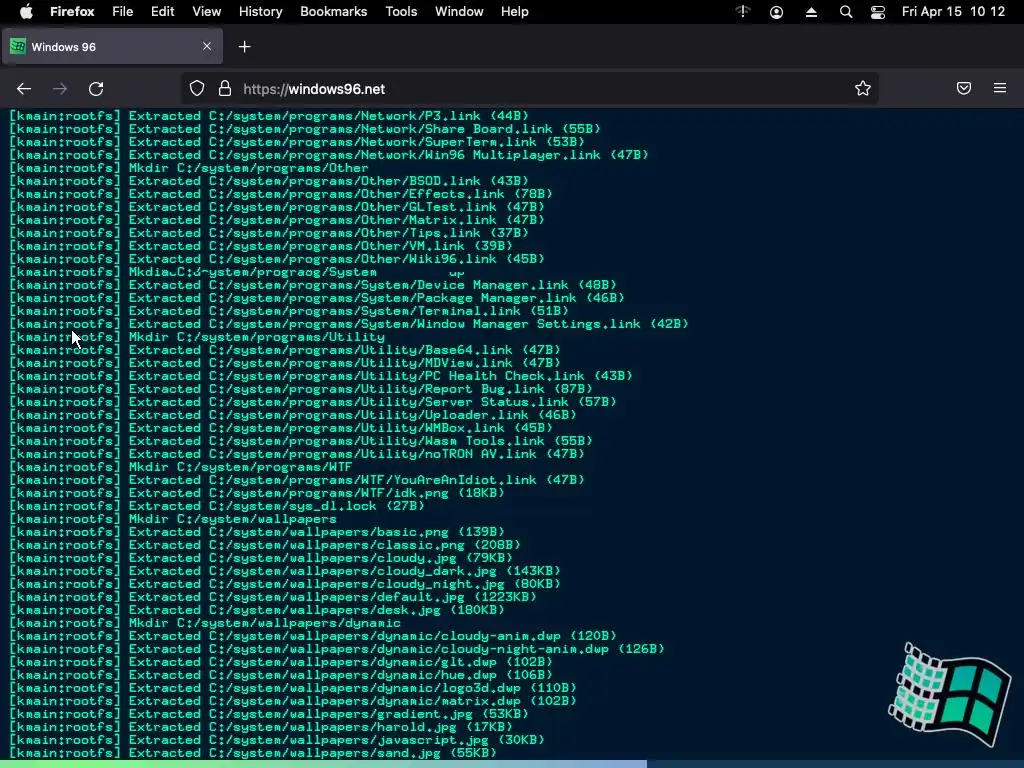
Task: Bookmark this page with star icon
Action: click(863, 89)
